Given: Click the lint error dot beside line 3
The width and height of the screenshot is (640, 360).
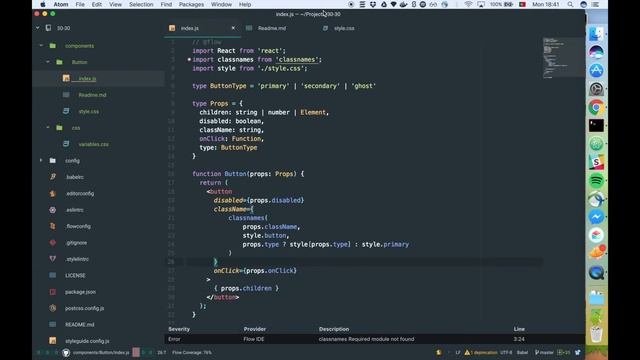Looking at the screenshot, I should click(x=189, y=60).
